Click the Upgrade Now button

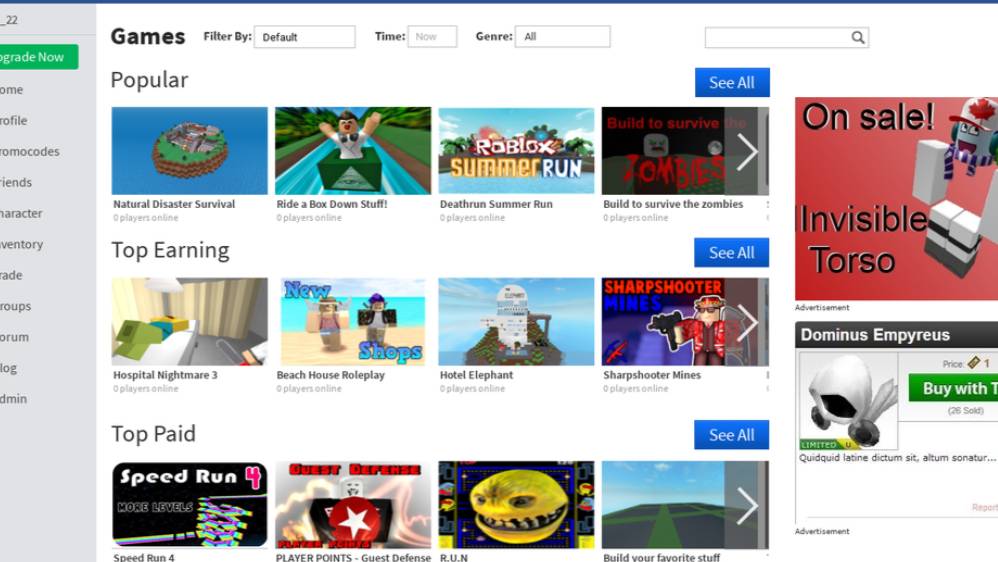click(38, 57)
